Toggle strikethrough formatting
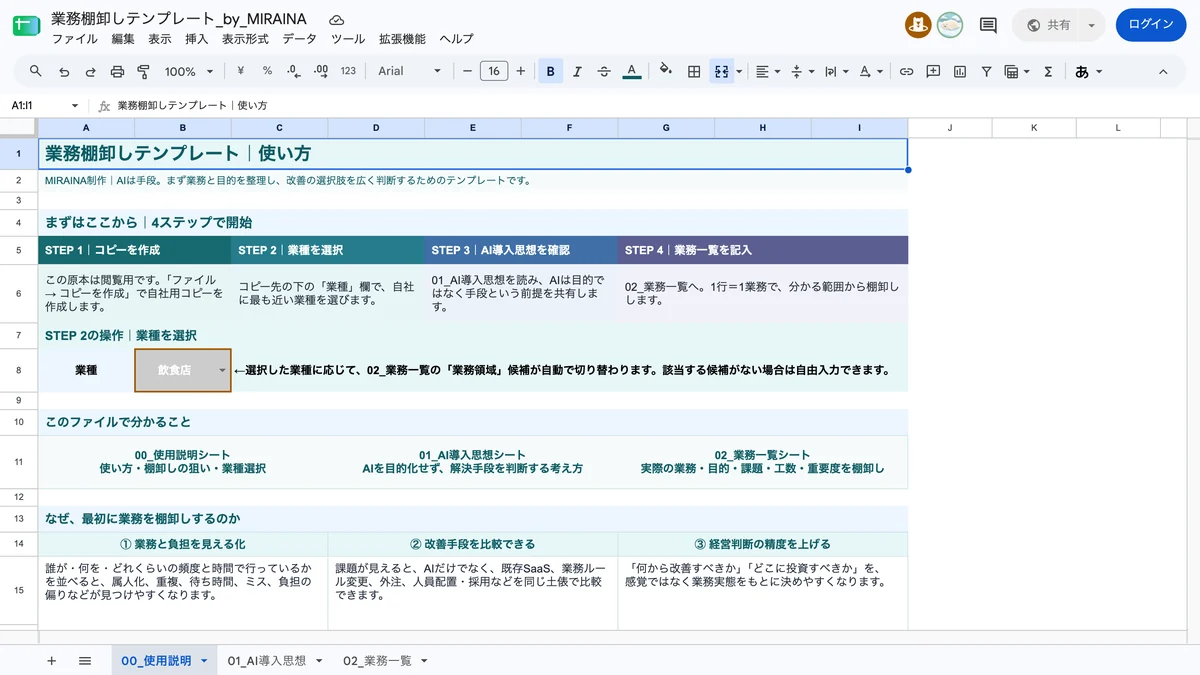 [x=604, y=71]
